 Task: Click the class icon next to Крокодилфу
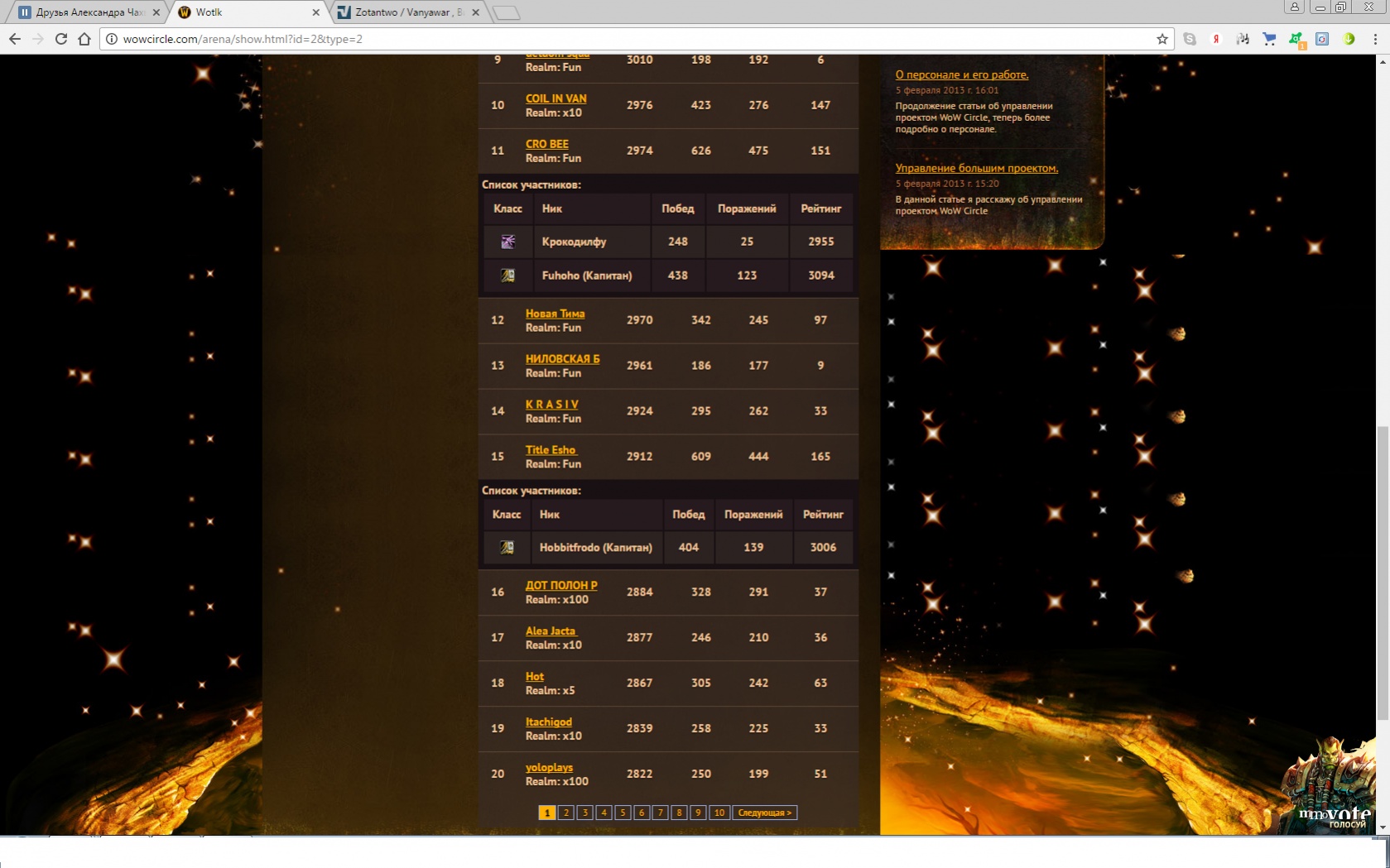507,242
